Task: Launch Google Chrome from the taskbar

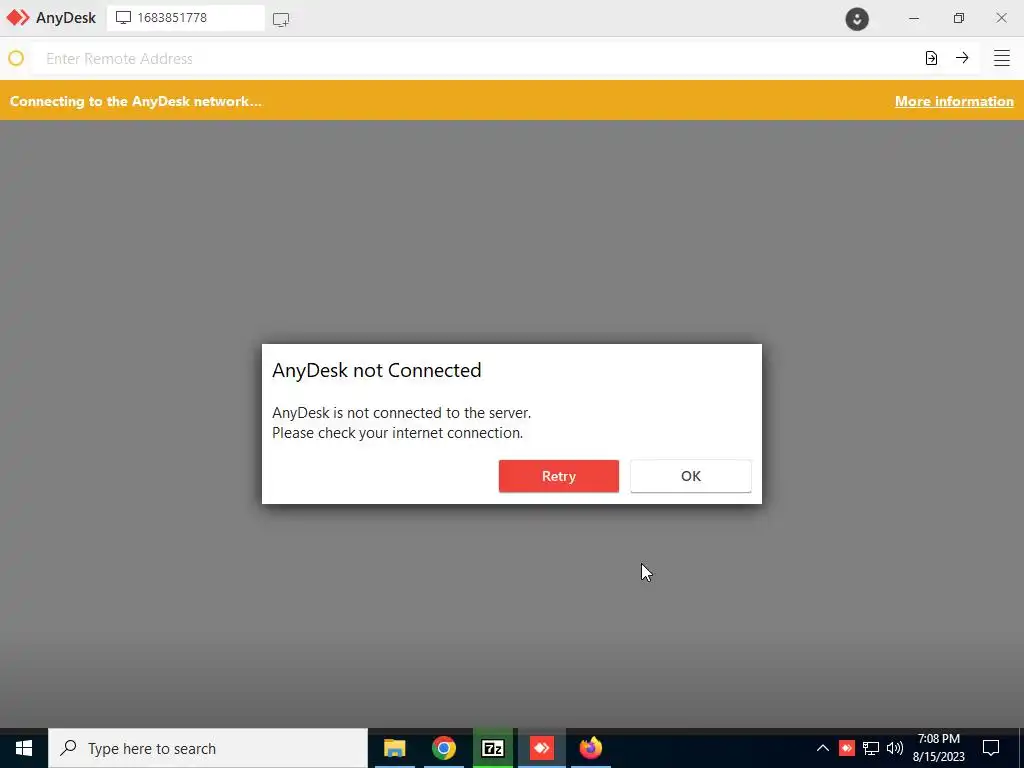Action: (443, 748)
